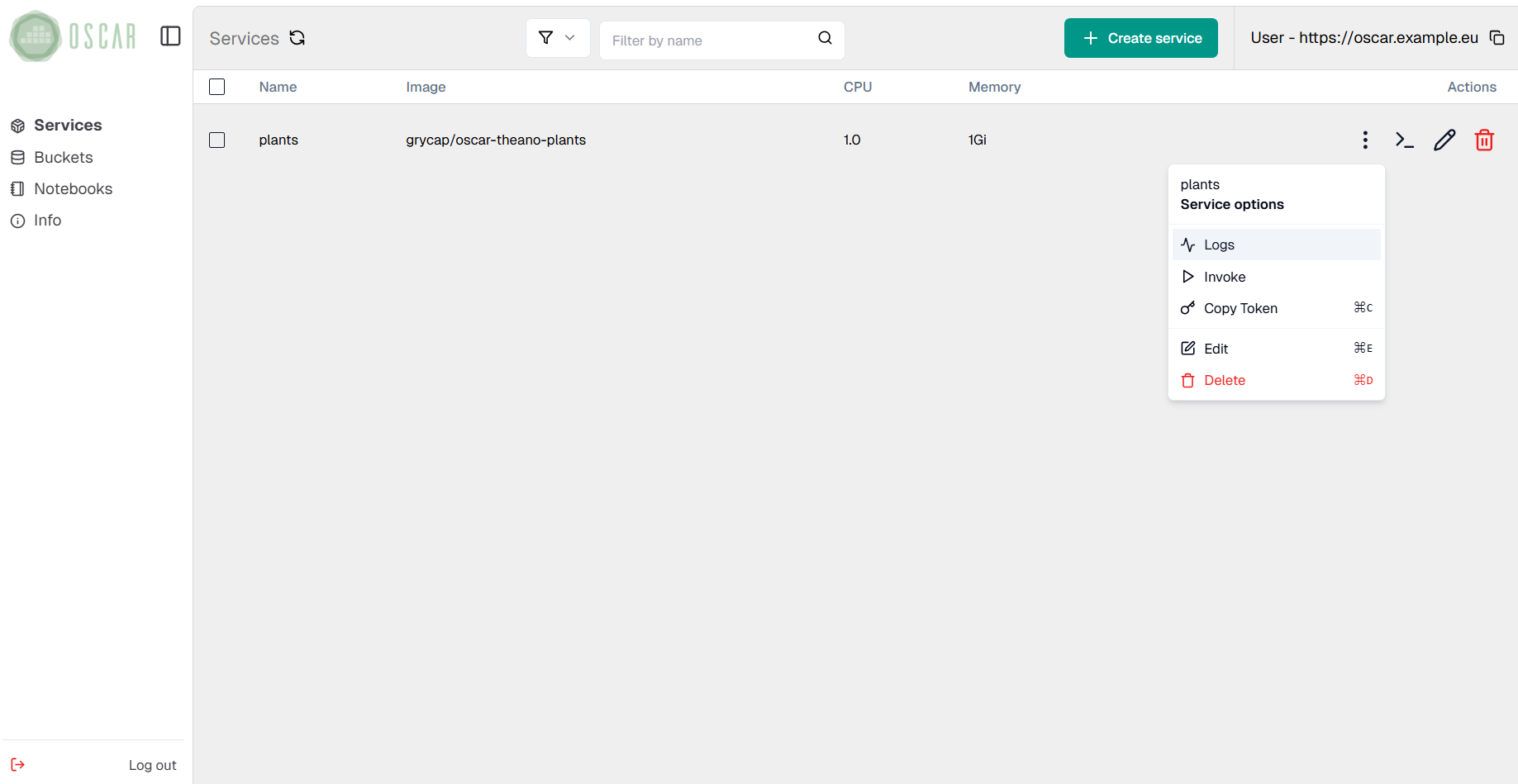Click the red trash icon in Actions
This screenshot has height=784, width=1518.
click(x=1483, y=140)
